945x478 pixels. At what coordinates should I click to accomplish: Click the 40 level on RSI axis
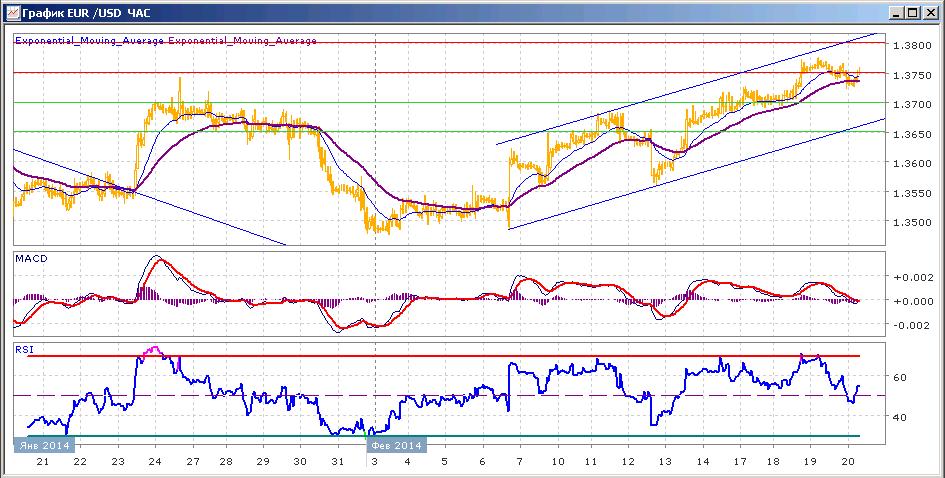[902, 417]
